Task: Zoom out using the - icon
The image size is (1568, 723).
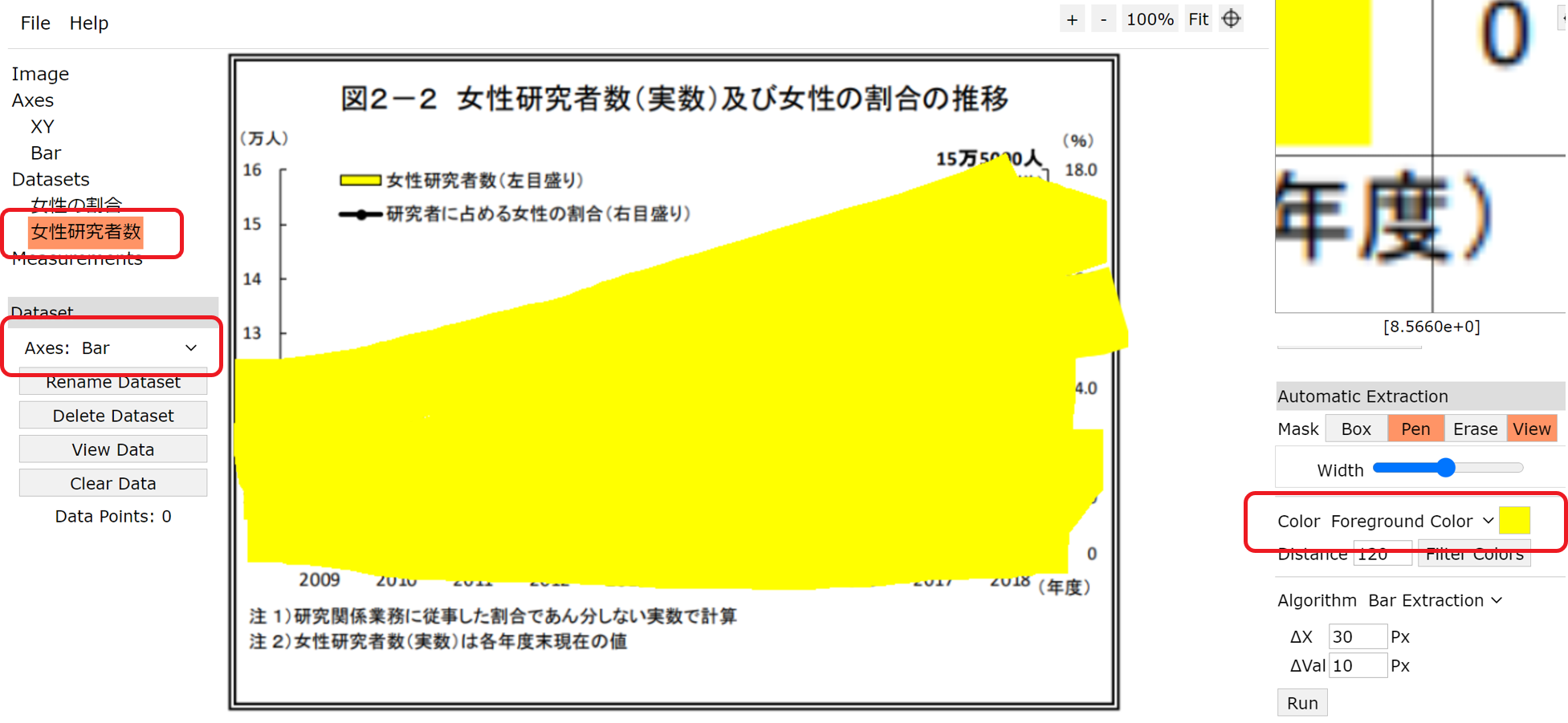Action: [1103, 18]
